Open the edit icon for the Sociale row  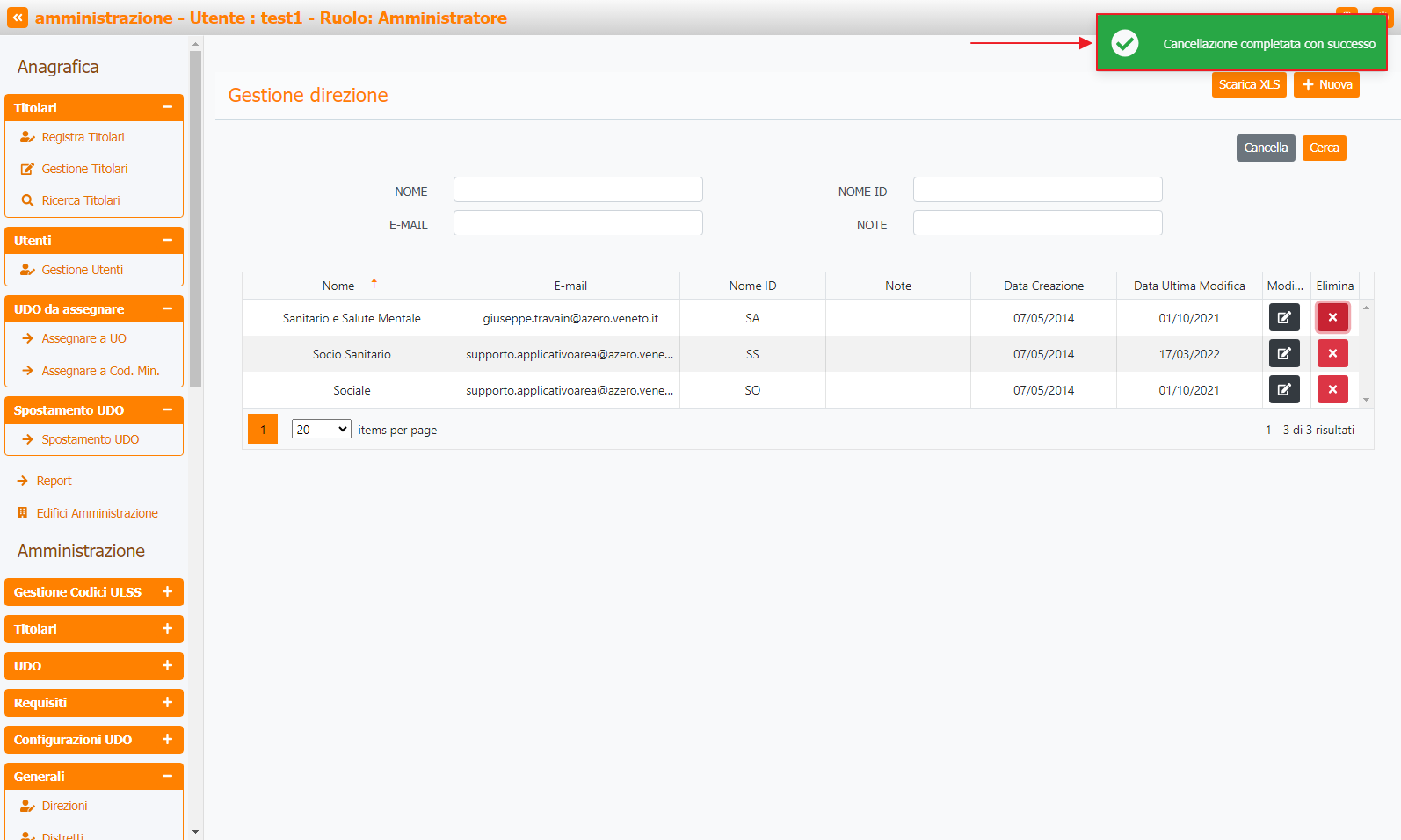point(1283,390)
